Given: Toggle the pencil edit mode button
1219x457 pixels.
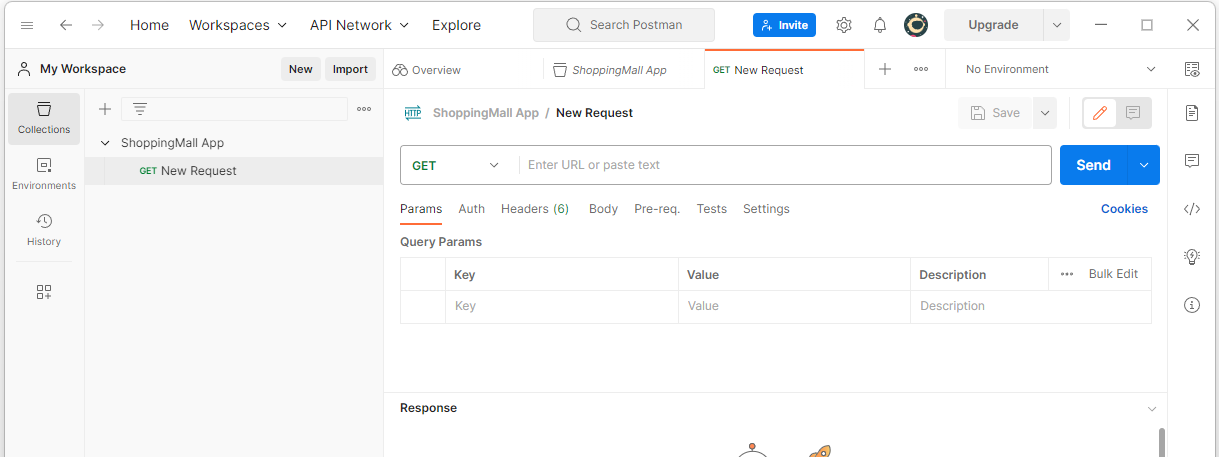Looking at the screenshot, I should coord(1100,113).
